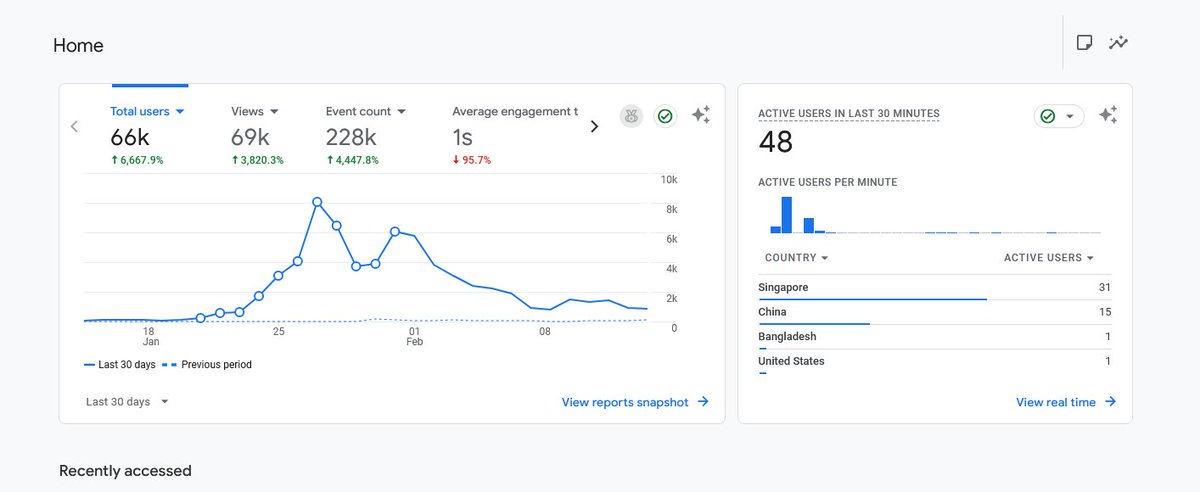Open Event count metric dropdown
This screenshot has height=492, width=1200.
[366, 112]
